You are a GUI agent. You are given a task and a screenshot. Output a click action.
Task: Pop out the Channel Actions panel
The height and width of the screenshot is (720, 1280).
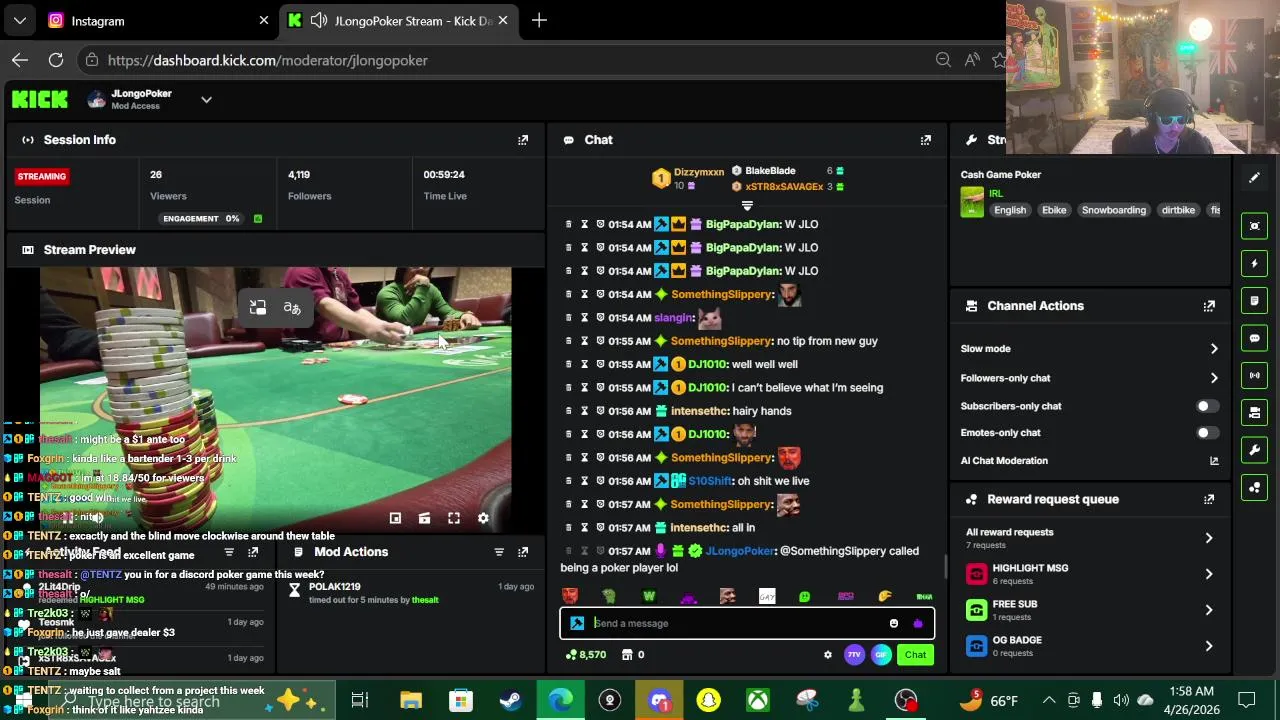pyautogui.click(x=1209, y=306)
